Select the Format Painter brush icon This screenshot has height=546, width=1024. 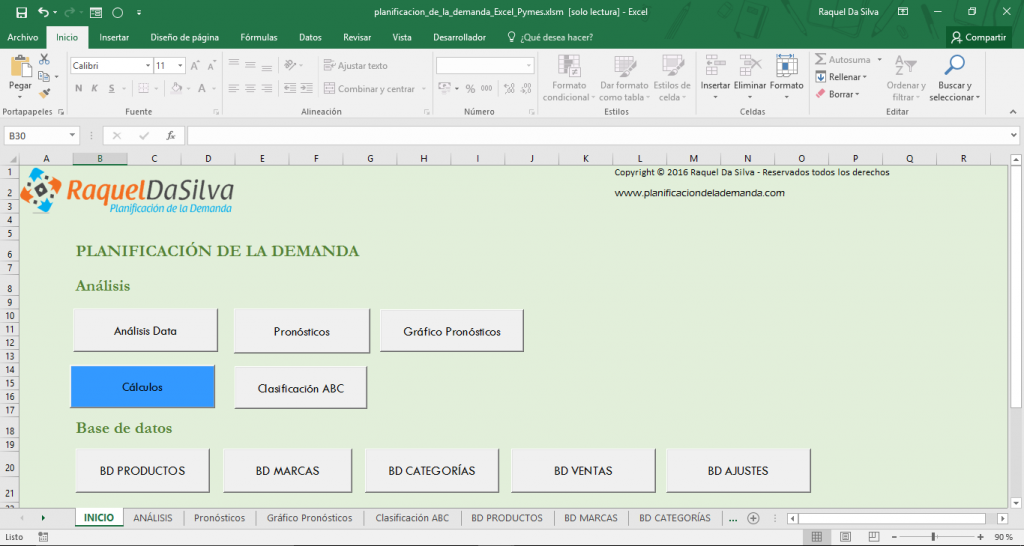point(44,93)
